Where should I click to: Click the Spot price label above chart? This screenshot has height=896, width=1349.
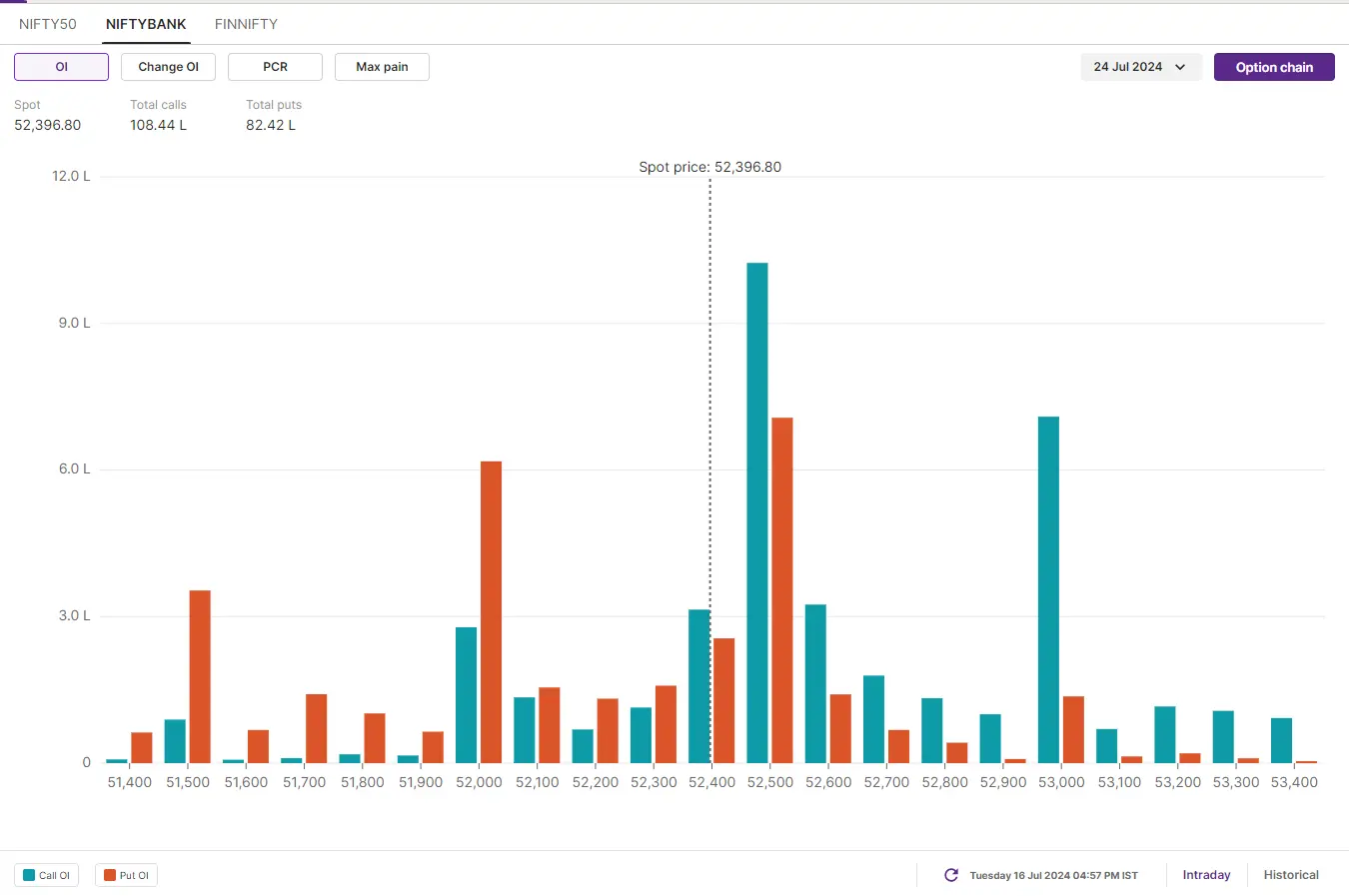(x=709, y=167)
